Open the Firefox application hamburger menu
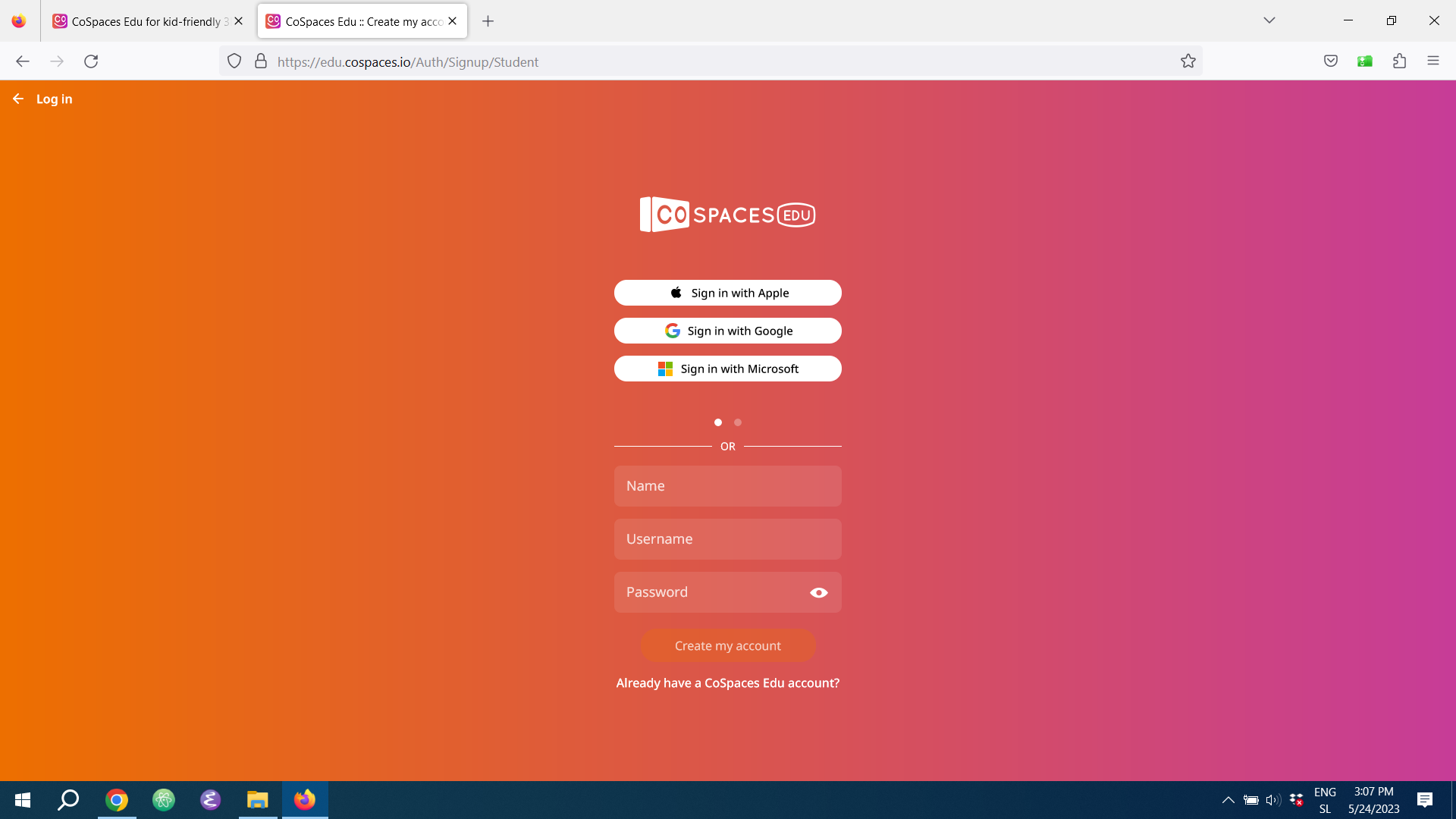Viewport: 1456px width, 819px height. (x=1432, y=61)
